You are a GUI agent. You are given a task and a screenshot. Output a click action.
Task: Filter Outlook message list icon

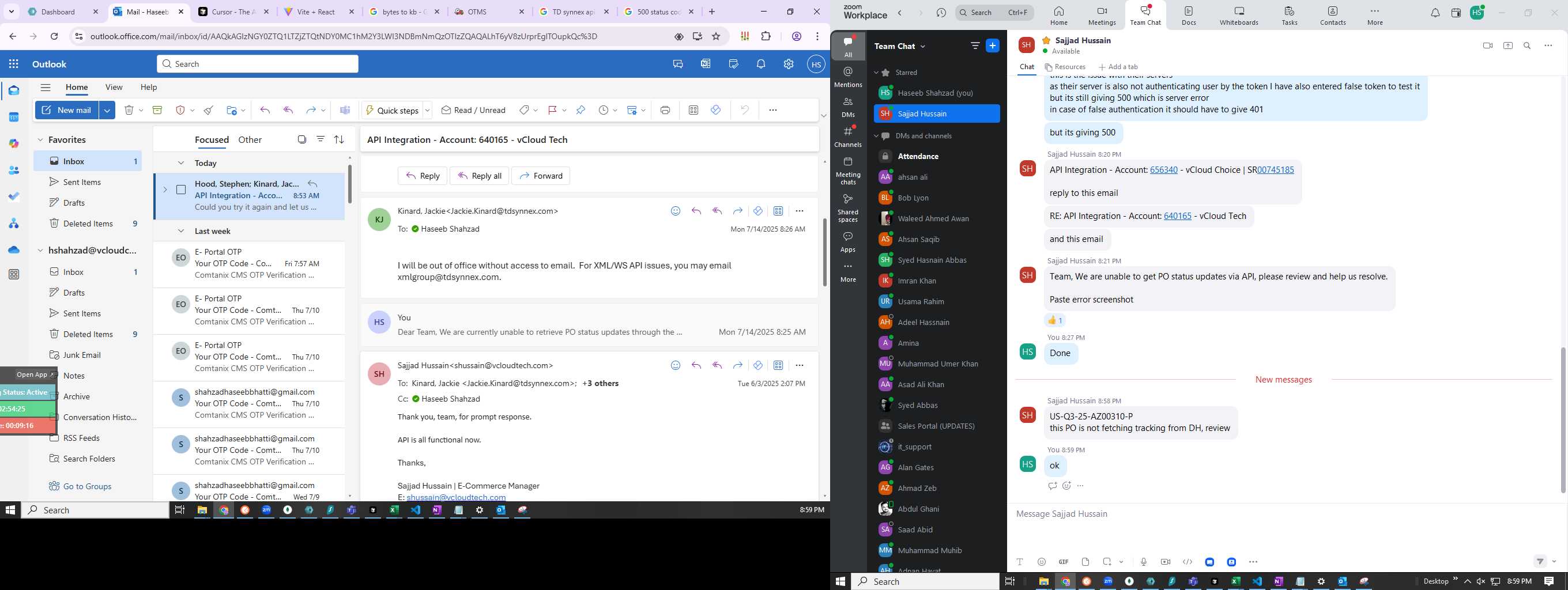point(320,139)
